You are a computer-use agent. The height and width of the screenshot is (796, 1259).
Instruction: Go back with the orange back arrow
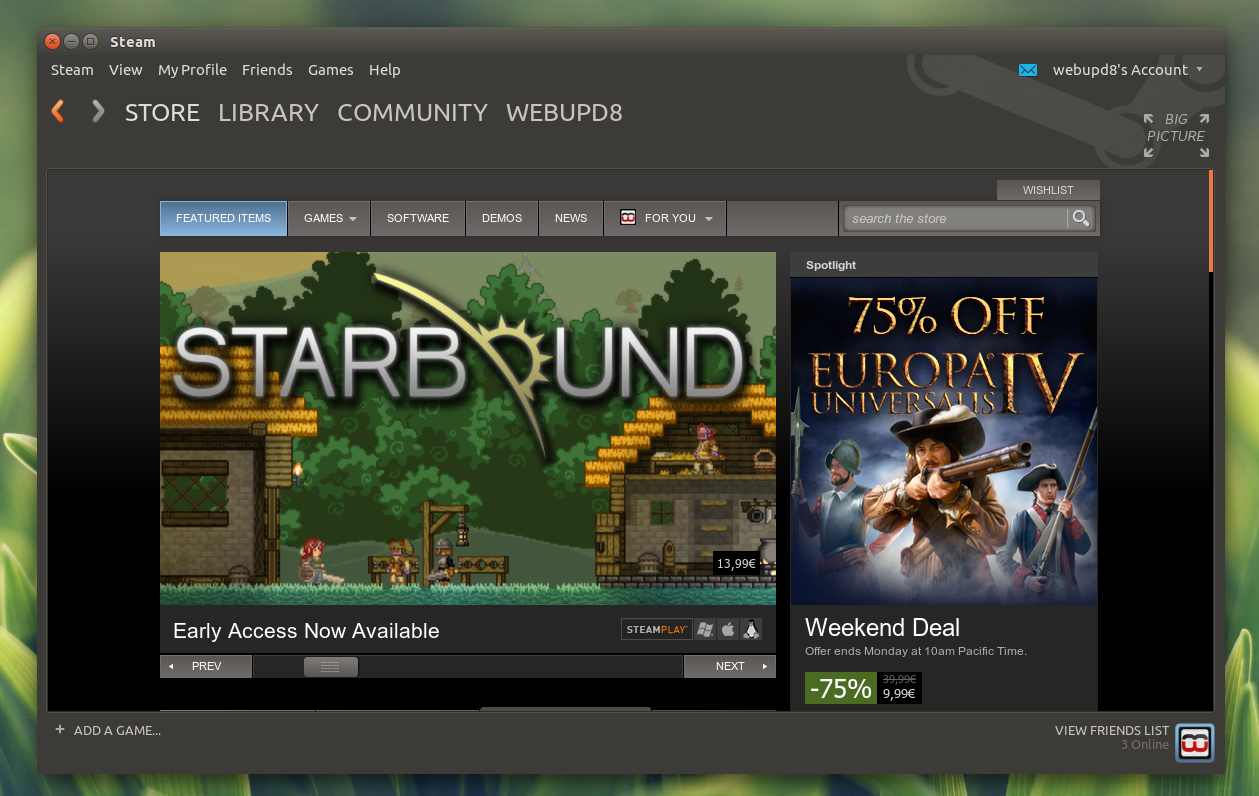pos(58,111)
